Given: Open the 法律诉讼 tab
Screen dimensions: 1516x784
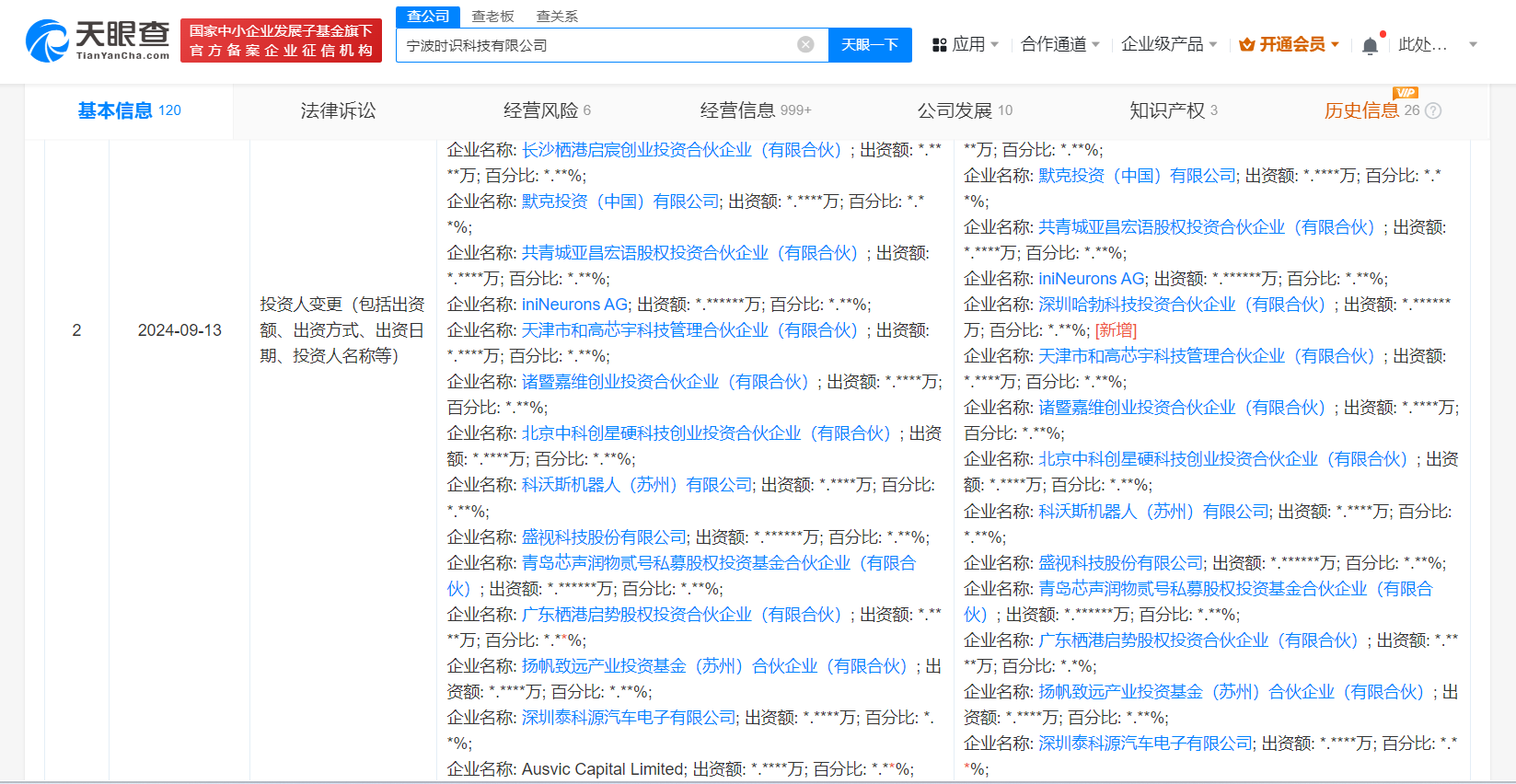Looking at the screenshot, I should pos(338,110).
